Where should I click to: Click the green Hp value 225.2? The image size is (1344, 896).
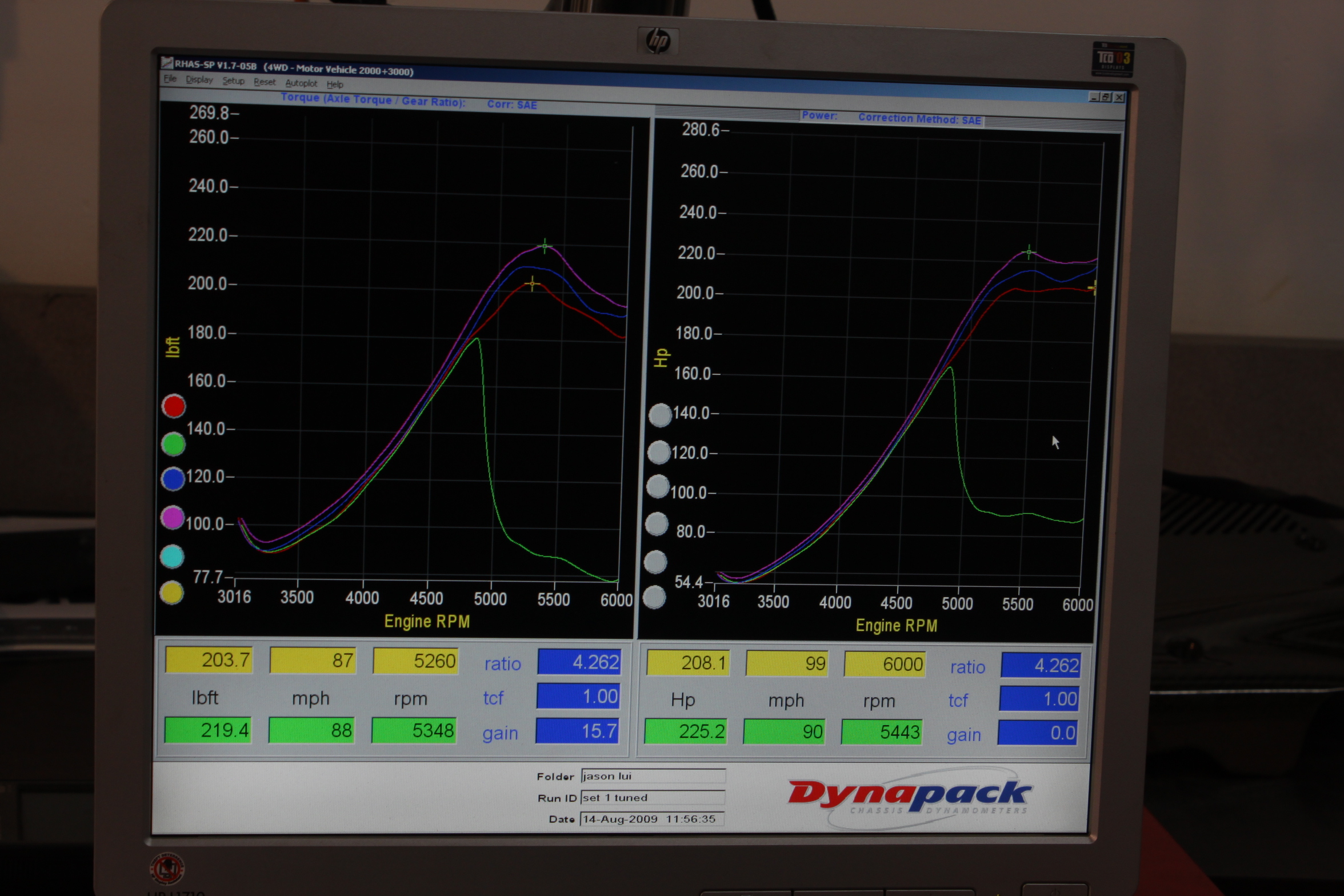[x=686, y=731]
